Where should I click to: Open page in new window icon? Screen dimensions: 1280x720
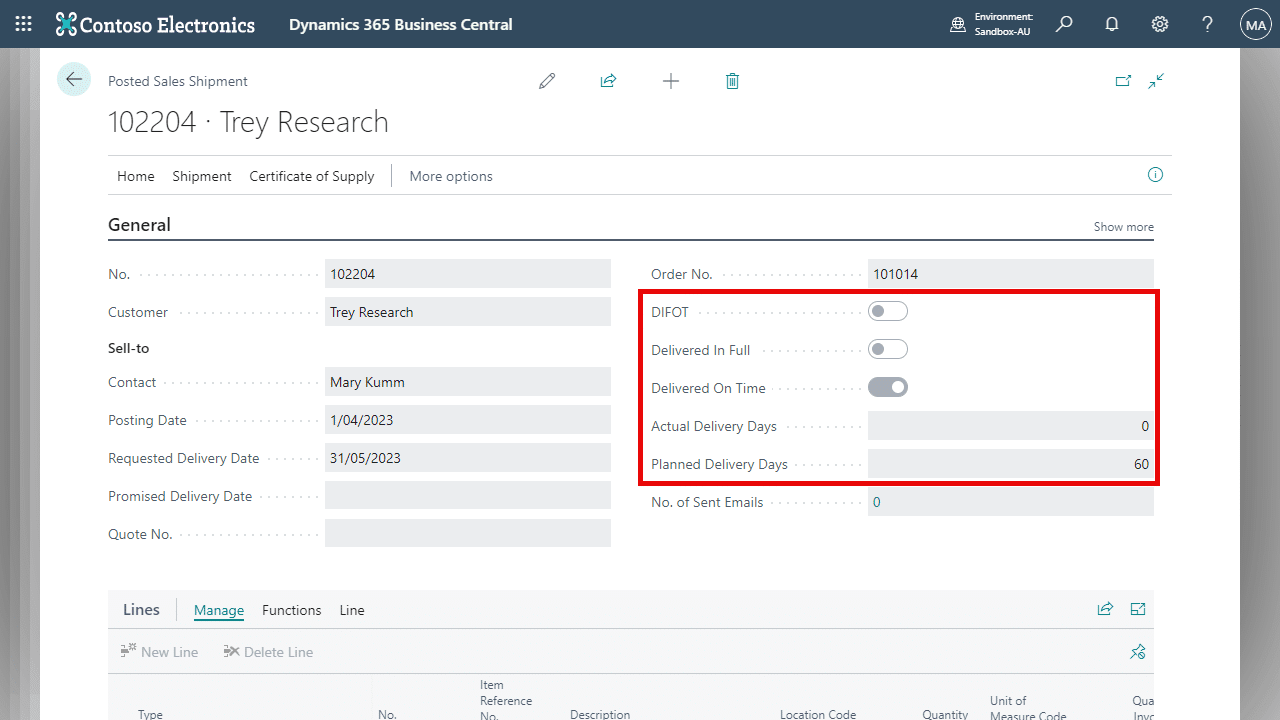pos(1123,81)
